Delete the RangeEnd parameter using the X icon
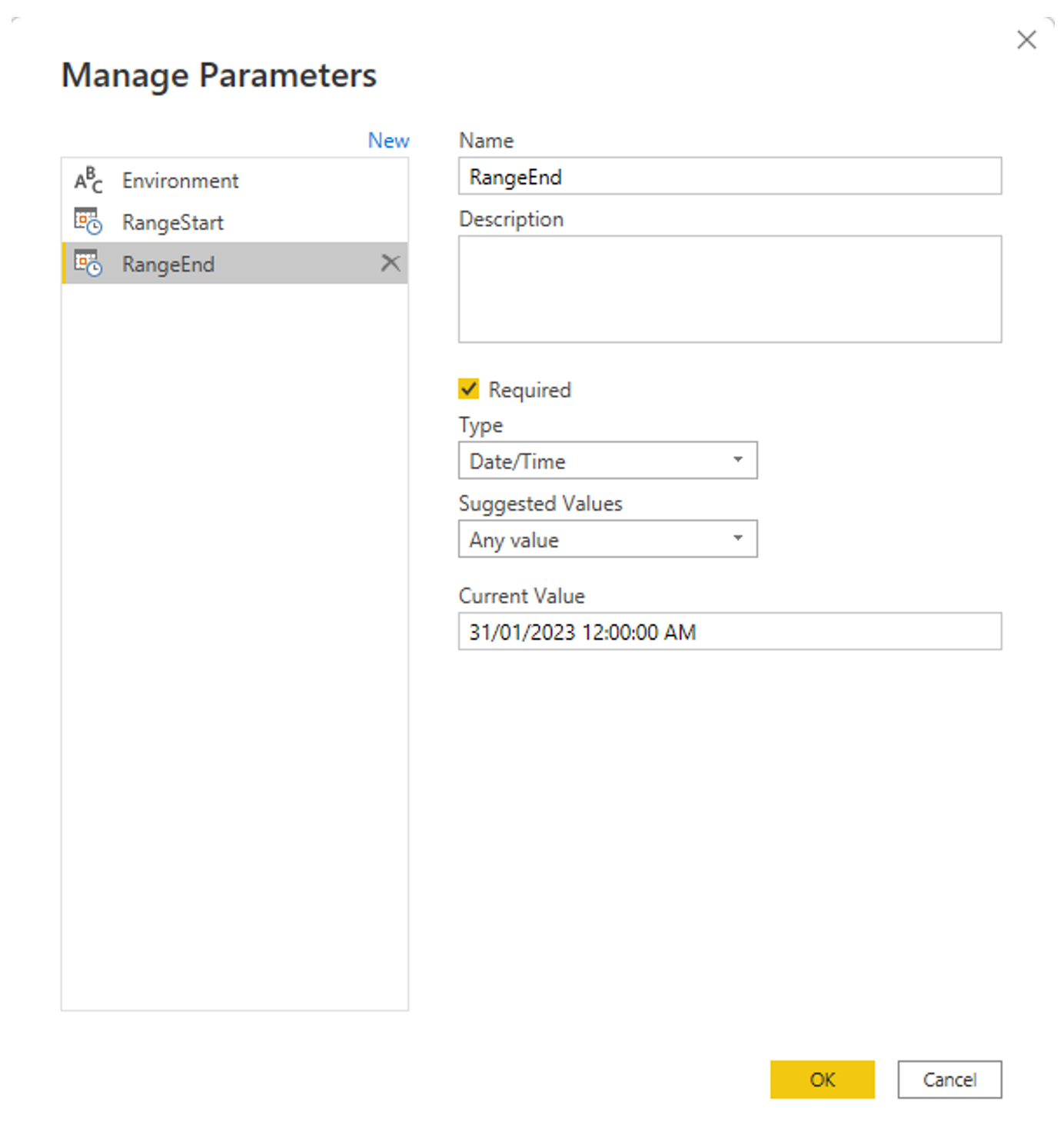This screenshot has width=1064, height=1129. 391,262
